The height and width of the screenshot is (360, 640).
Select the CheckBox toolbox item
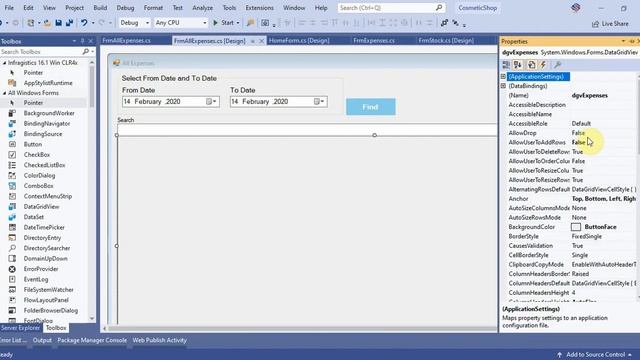[x=36, y=155]
